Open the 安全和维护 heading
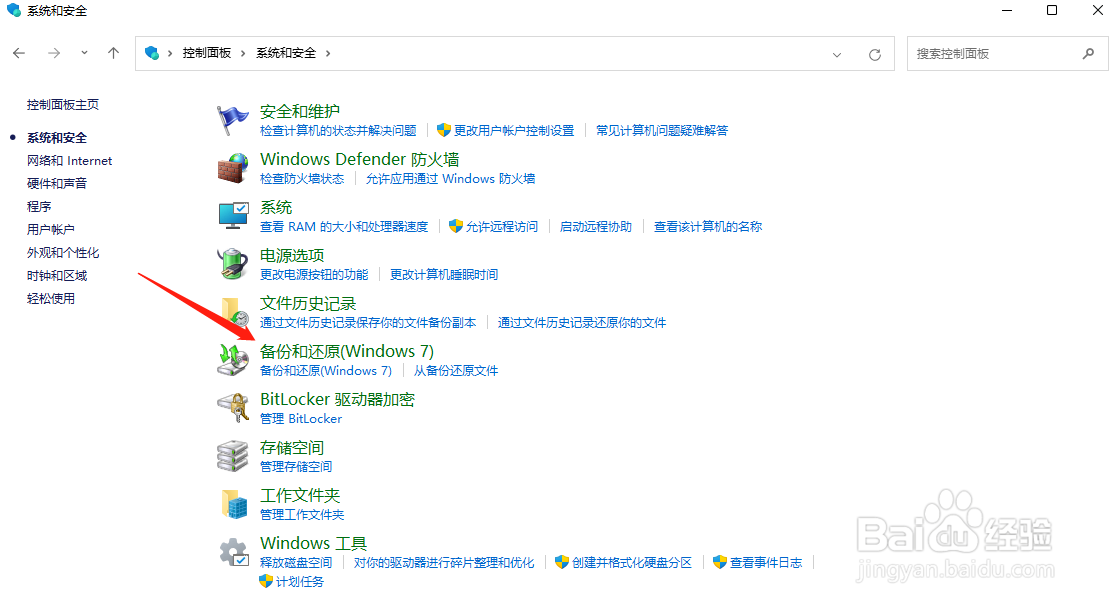 pos(300,112)
